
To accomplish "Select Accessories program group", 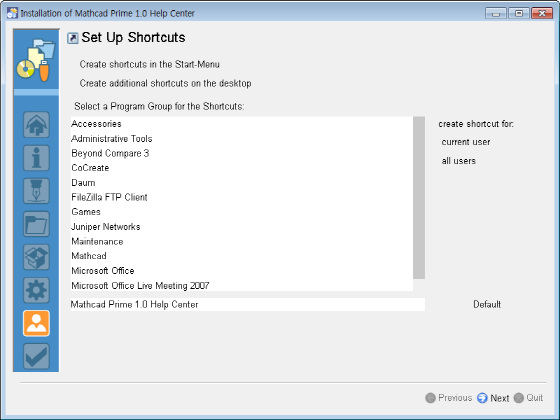I will 242,124.
